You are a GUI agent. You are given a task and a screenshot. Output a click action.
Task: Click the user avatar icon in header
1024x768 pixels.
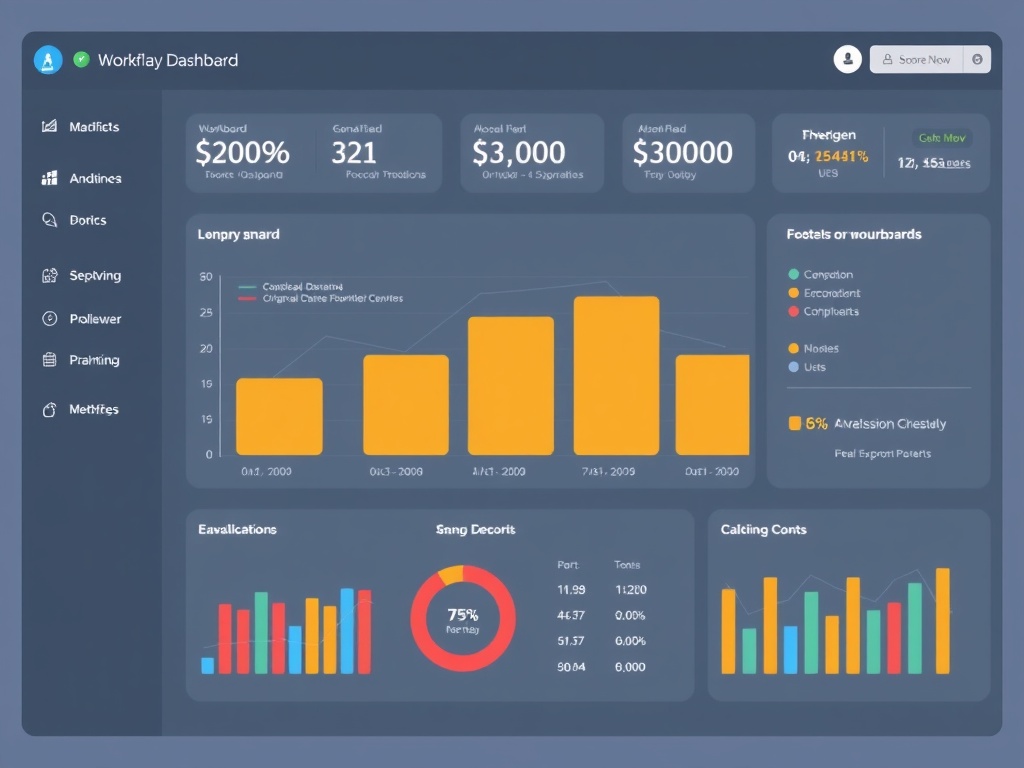[x=847, y=59]
